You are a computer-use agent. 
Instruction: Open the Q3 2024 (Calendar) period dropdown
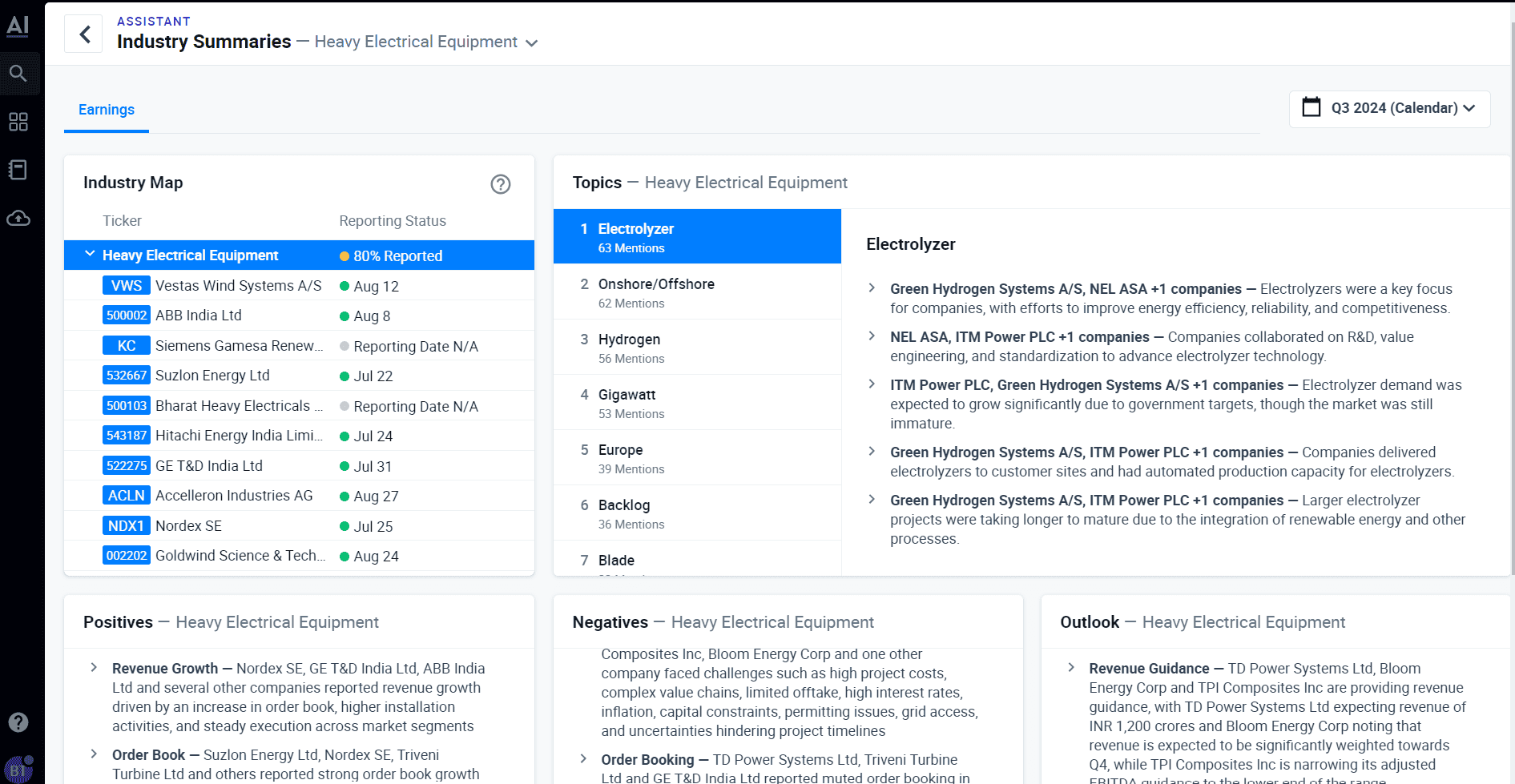click(1390, 109)
